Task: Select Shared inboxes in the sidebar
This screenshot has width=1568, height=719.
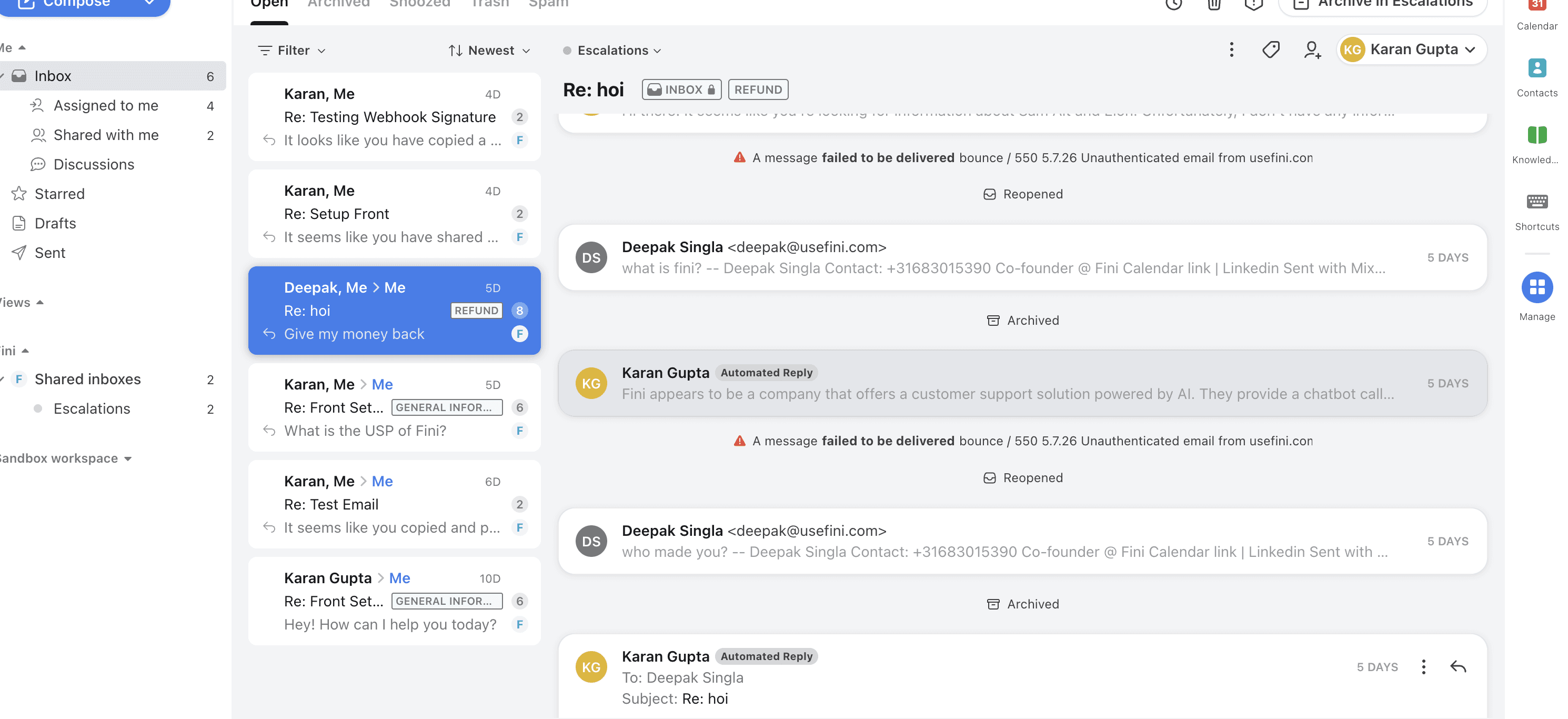Action: click(113, 380)
